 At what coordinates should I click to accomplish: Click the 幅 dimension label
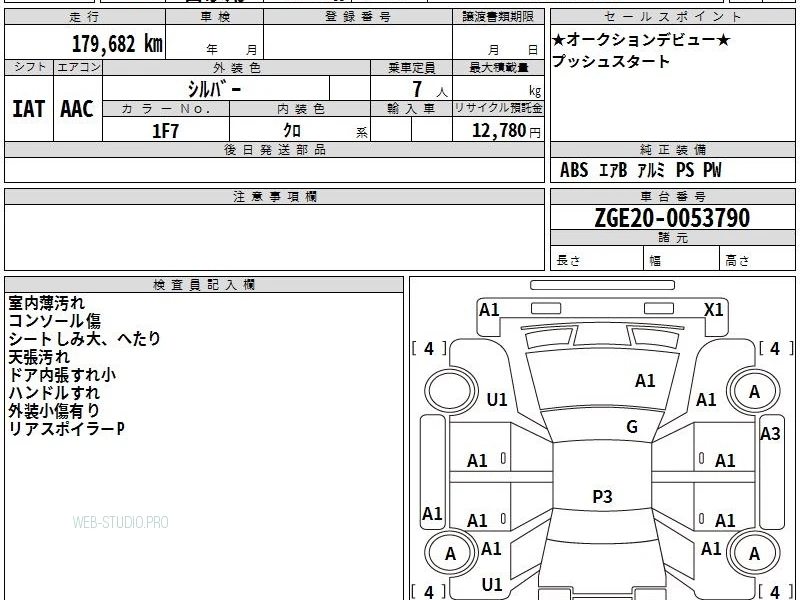coord(655,261)
